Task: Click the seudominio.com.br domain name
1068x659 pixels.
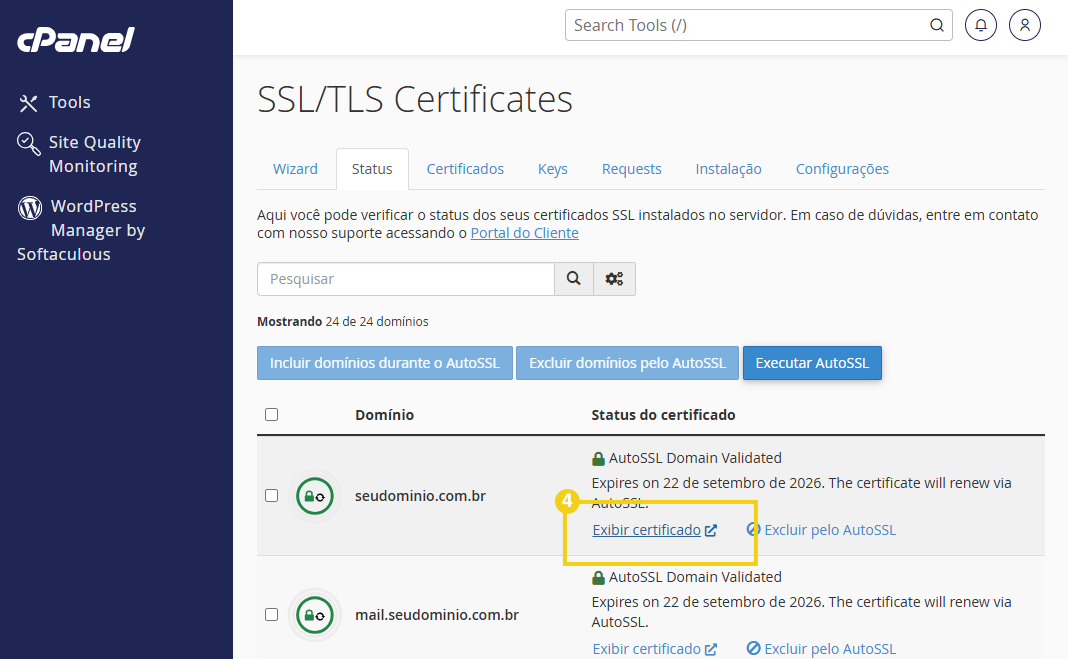Action: (420, 496)
